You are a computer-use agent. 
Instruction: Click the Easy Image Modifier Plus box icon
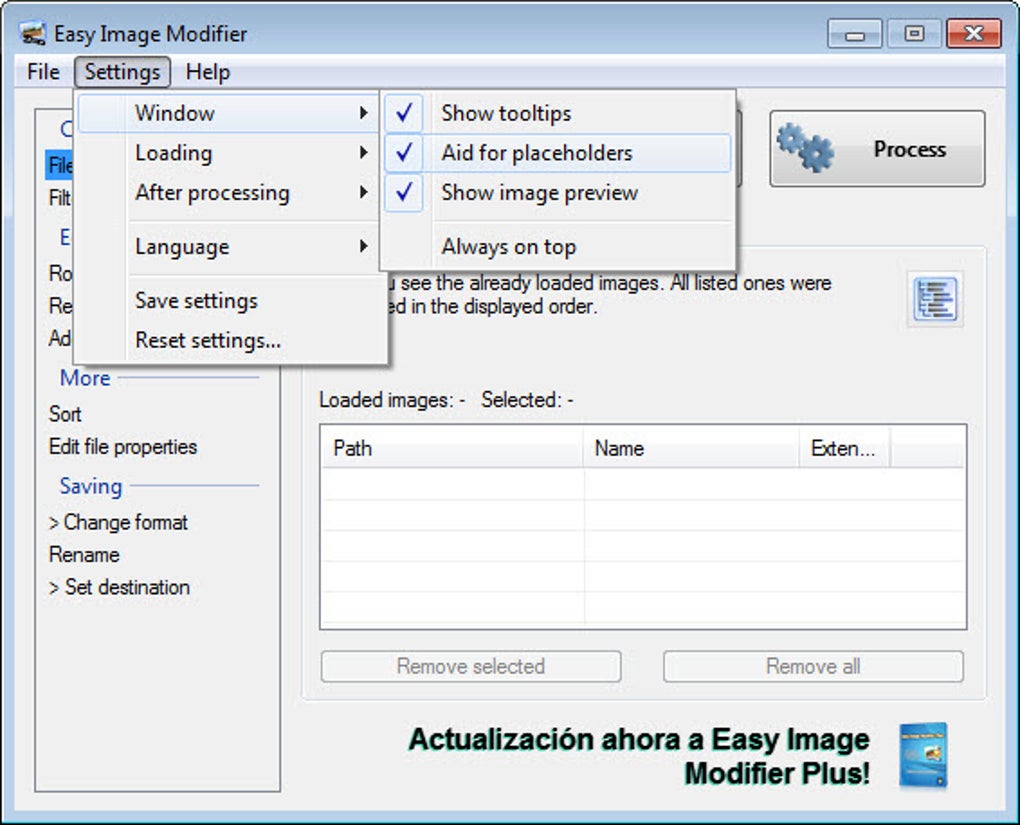923,756
